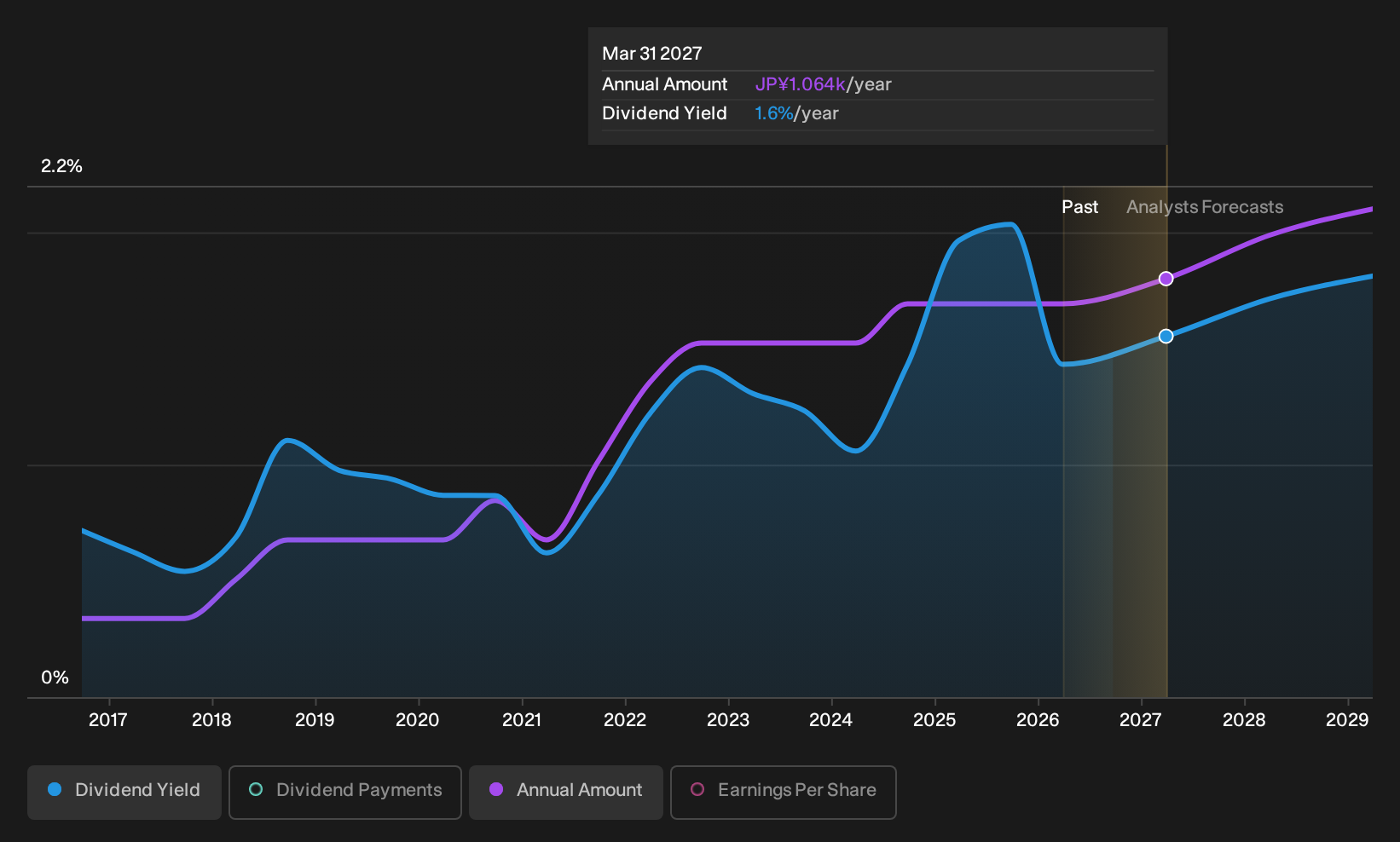Click the 1.6% dividend yield value
Image resolution: width=1400 pixels, height=842 pixels.
point(773,113)
